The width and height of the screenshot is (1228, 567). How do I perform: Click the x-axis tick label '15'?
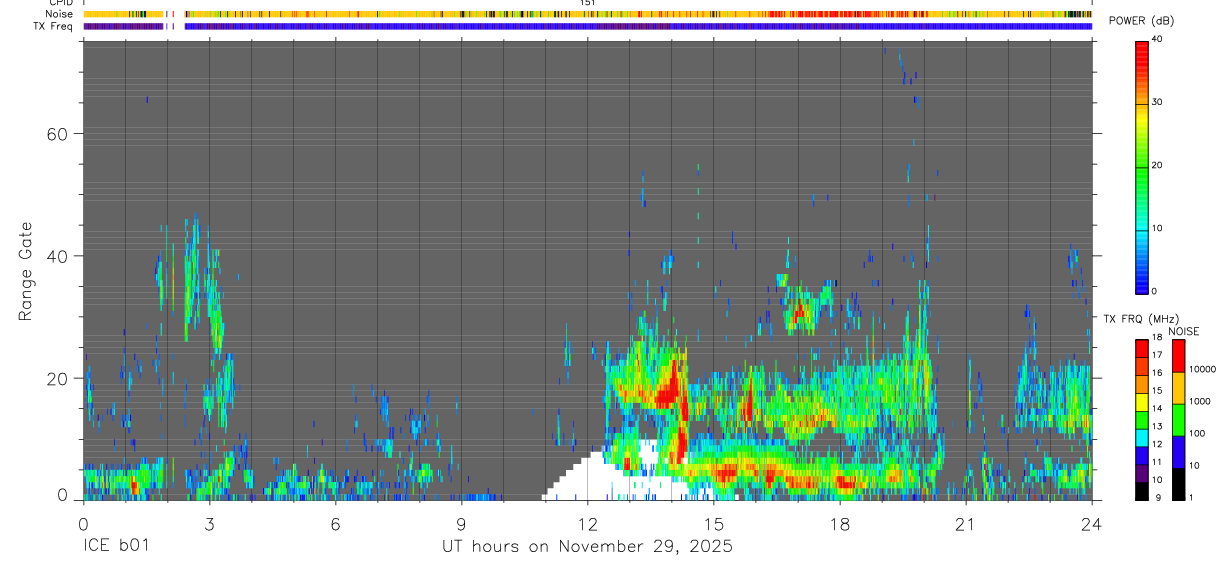coord(714,524)
